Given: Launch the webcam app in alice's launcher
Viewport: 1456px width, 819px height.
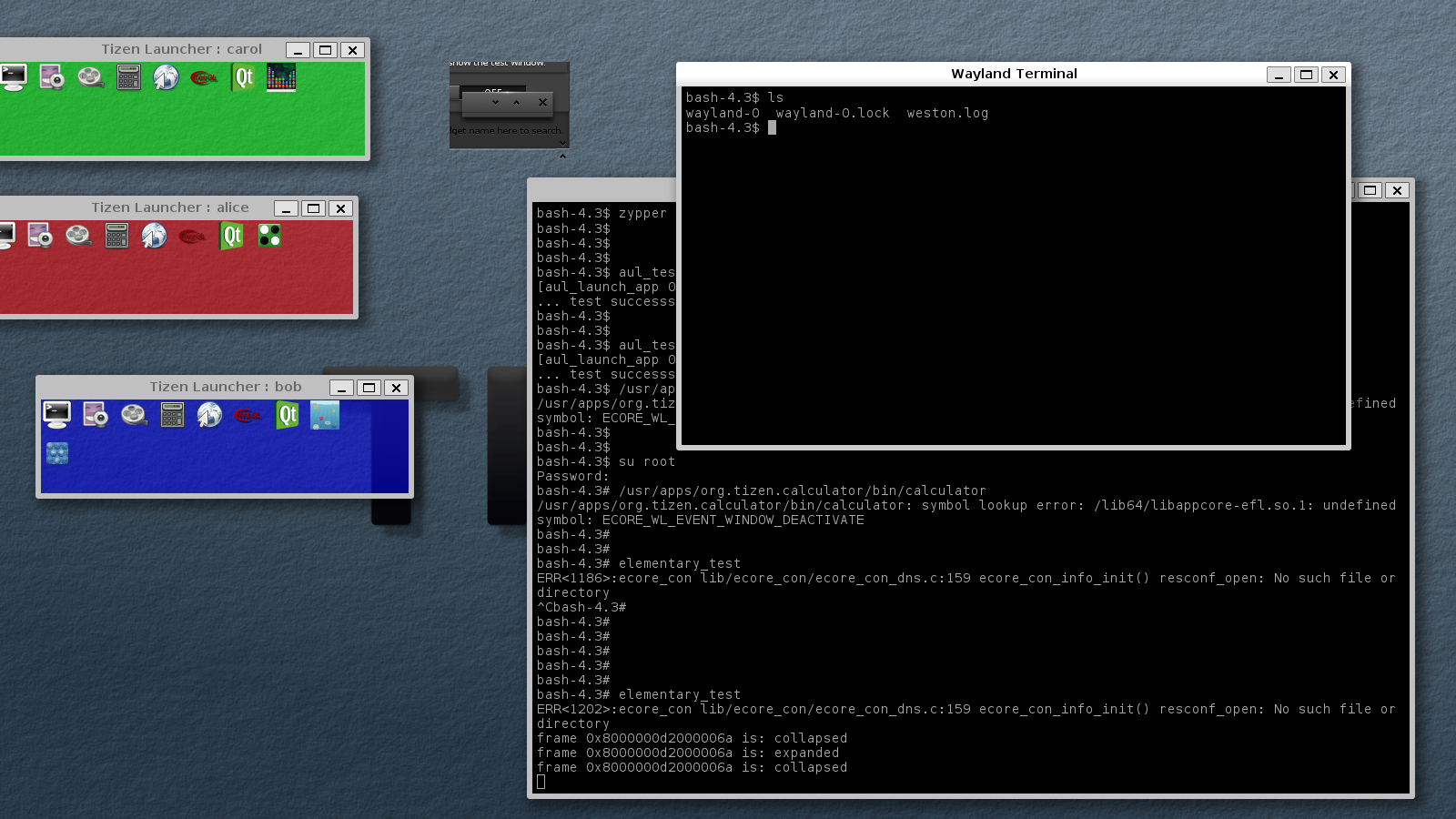Looking at the screenshot, I should tap(40, 236).
